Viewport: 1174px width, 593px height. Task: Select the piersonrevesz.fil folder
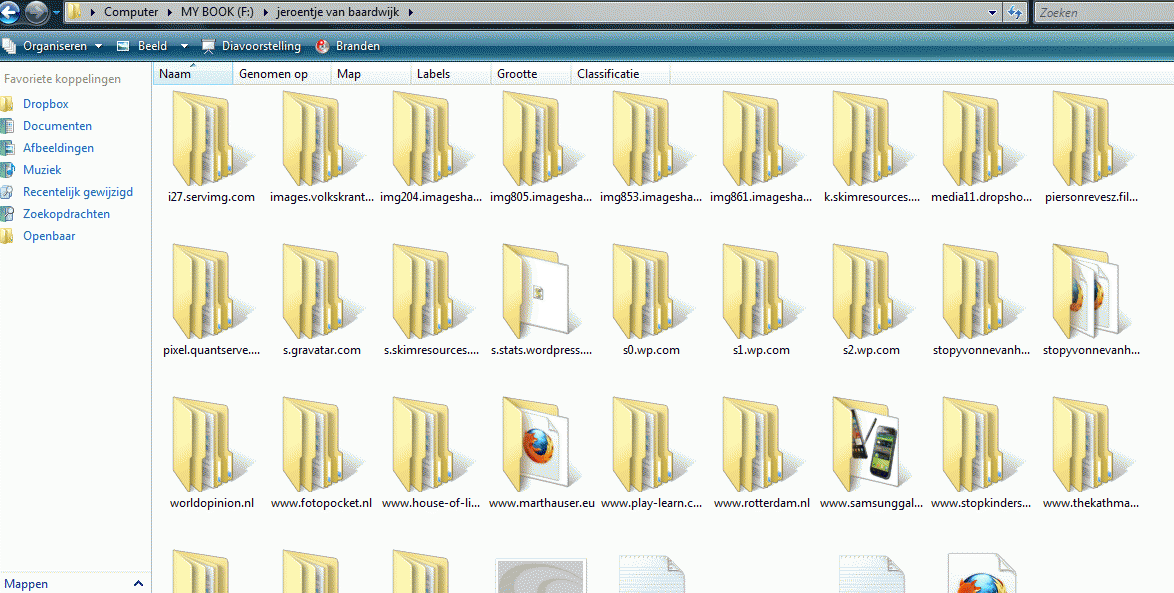point(1092,148)
